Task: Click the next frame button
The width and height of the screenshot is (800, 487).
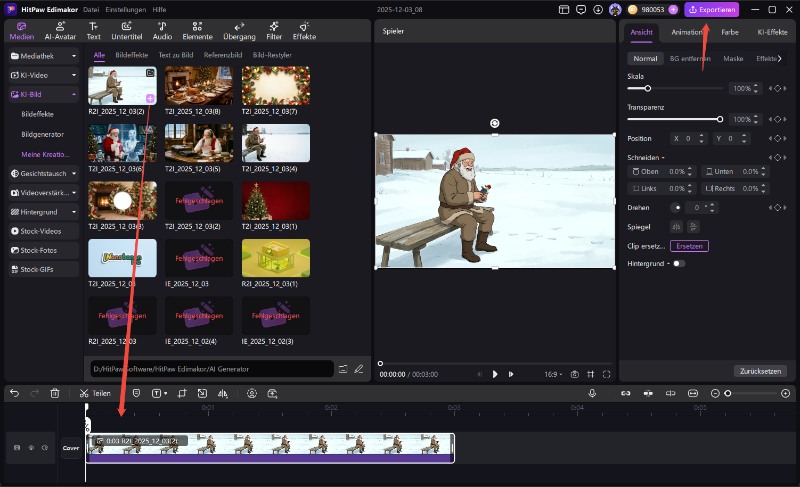Action: tap(511, 374)
